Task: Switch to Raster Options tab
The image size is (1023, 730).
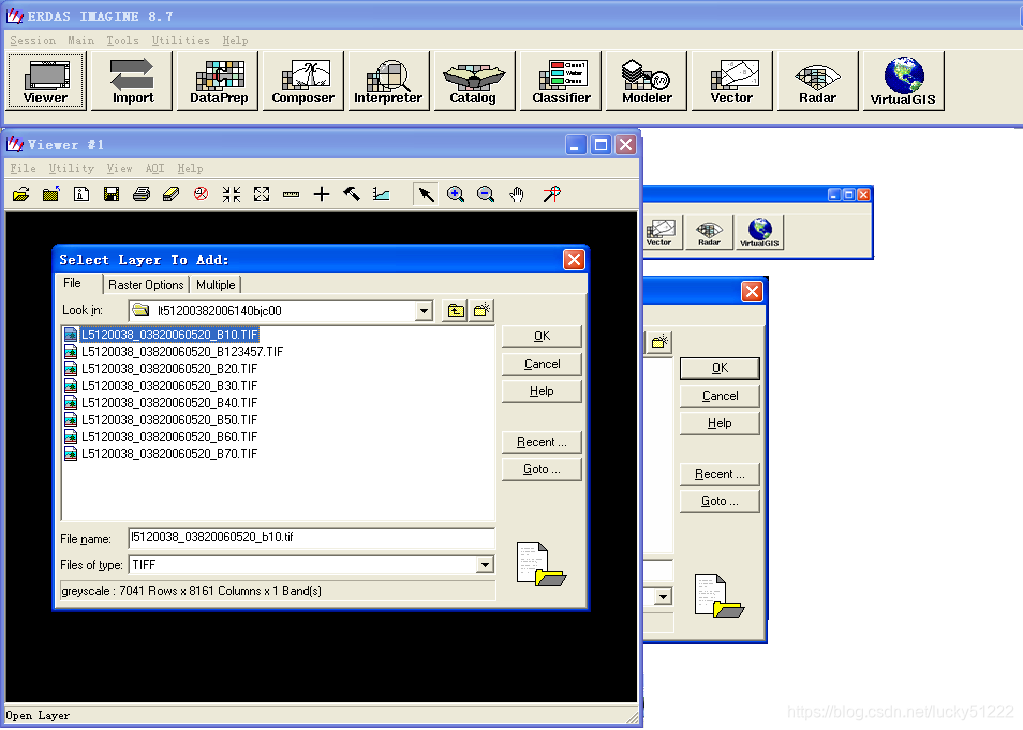Action: click(x=145, y=285)
